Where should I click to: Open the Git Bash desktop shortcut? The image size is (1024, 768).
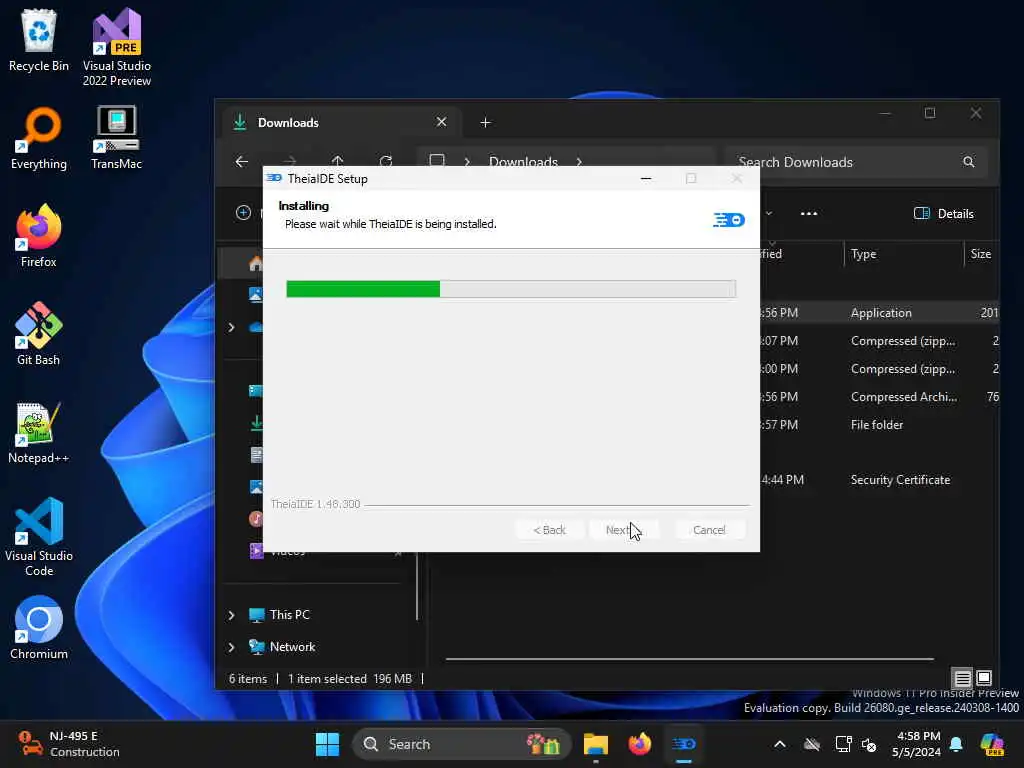39,334
